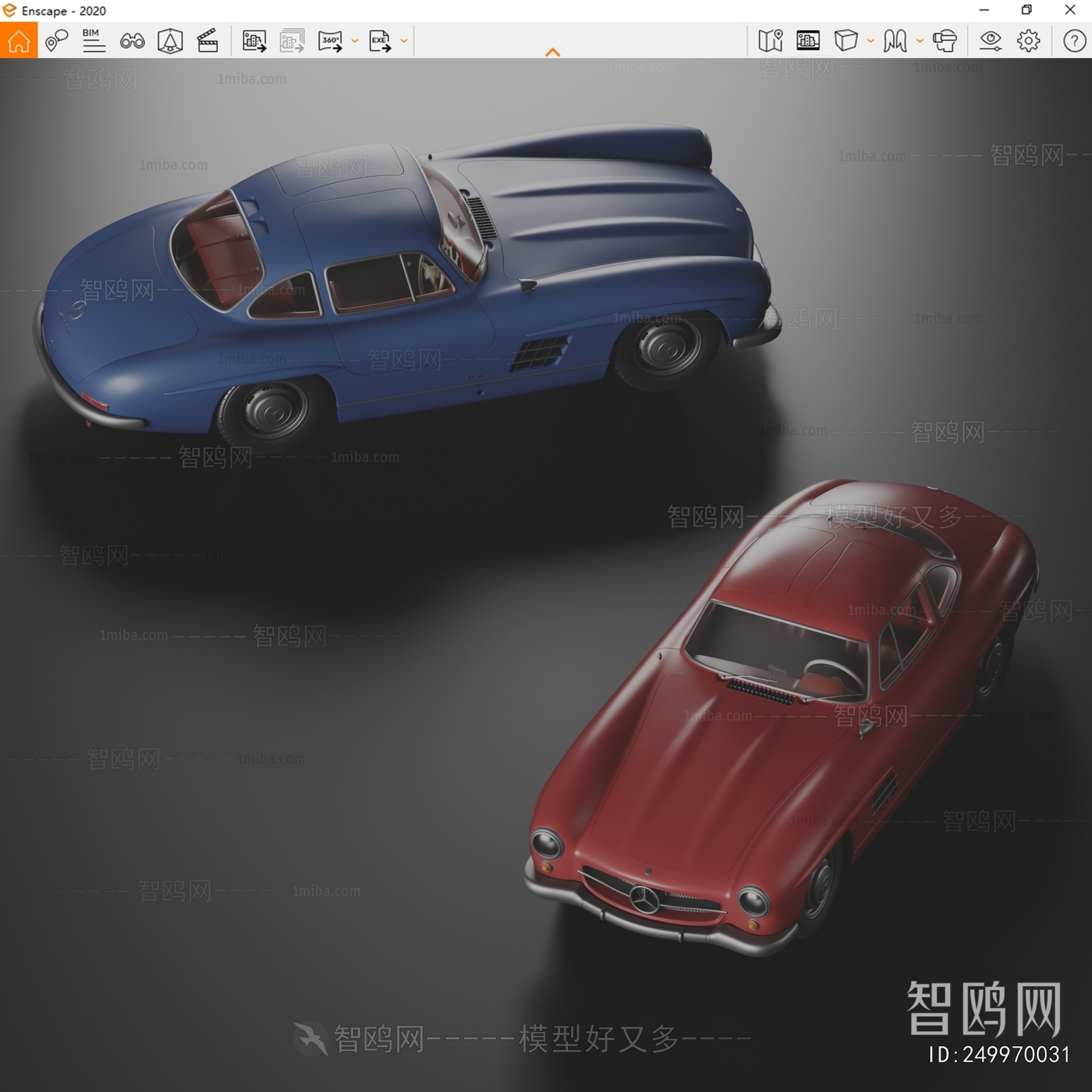Screen dimensions: 1092x1092
Task: Expand the EXE export dropdown arrow
Action: [404, 41]
